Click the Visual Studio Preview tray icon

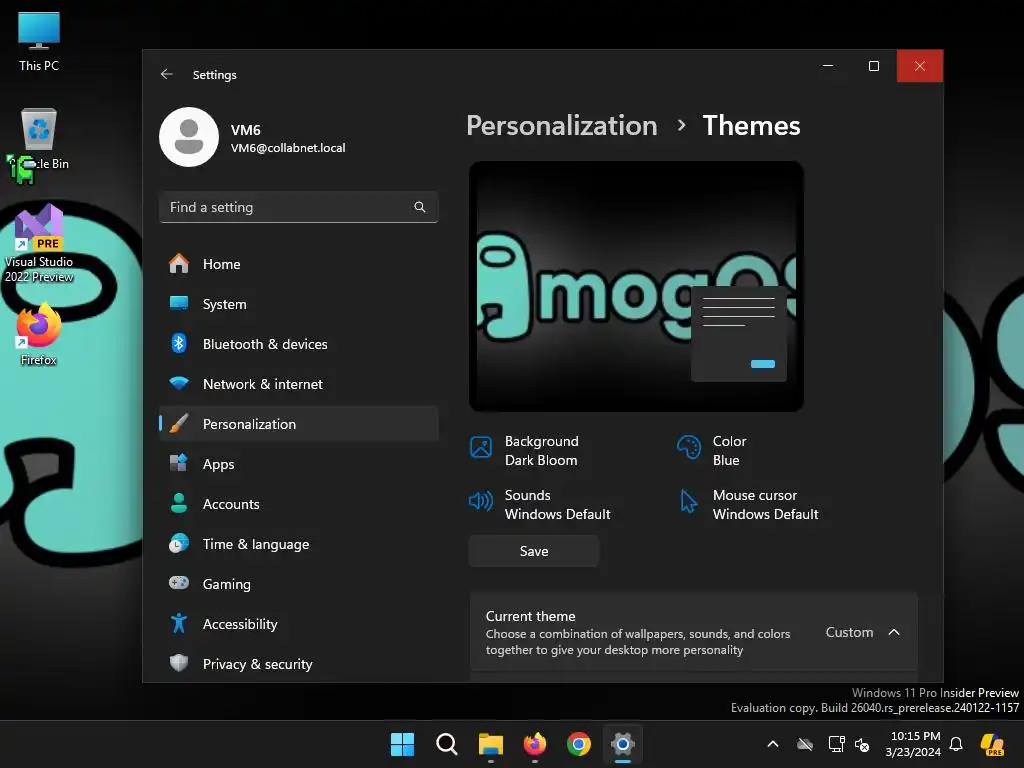[x=993, y=744]
